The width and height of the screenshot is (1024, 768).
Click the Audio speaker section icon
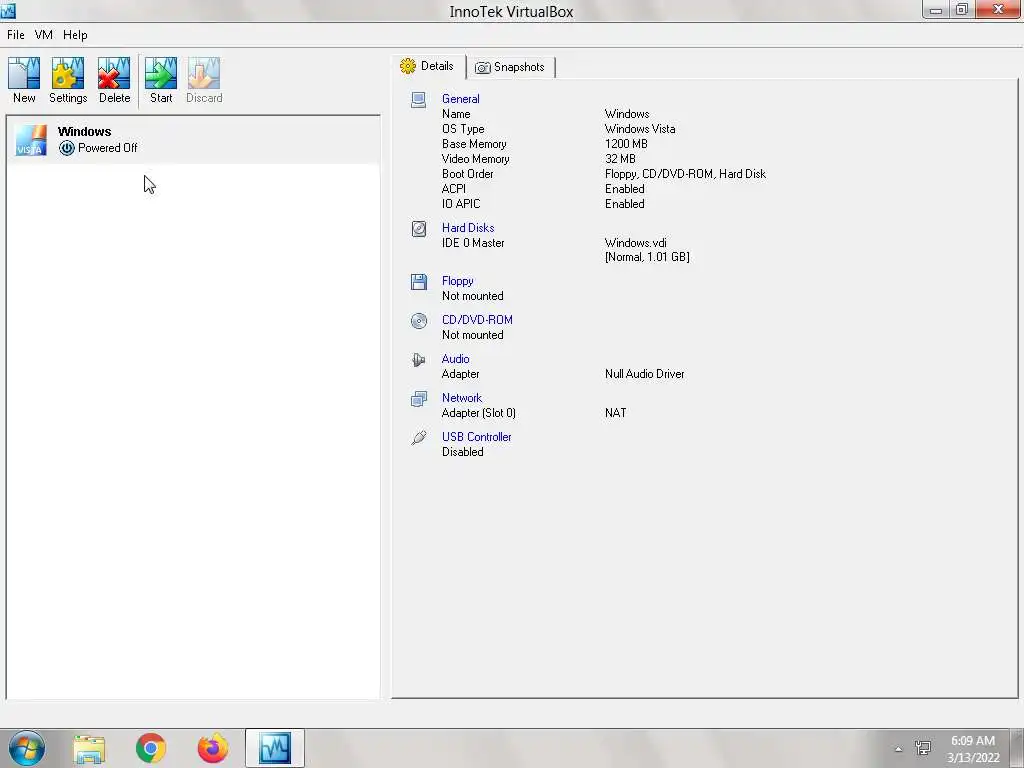click(x=419, y=360)
